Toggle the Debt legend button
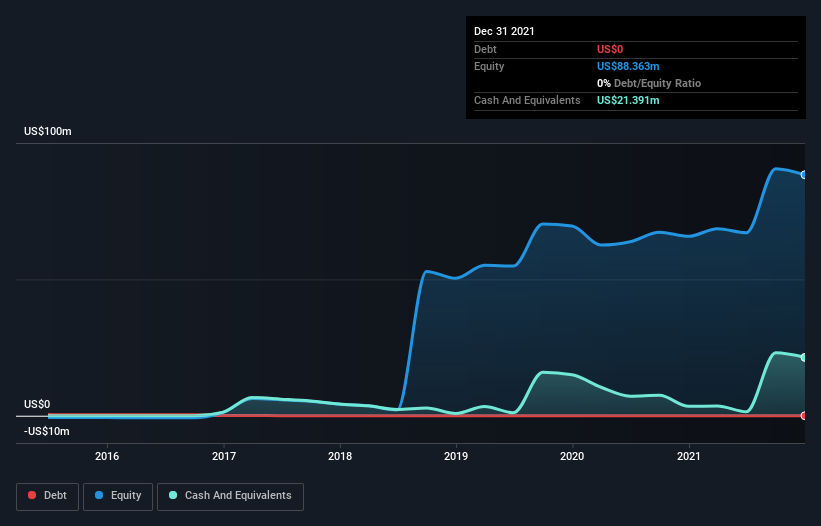Image resolution: width=821 pixels, height=526 pixels. pos(48,496)
